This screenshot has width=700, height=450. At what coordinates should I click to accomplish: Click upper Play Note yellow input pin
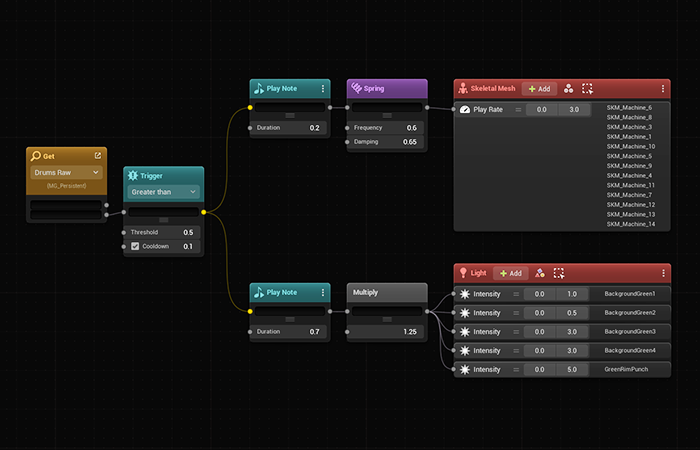coord(250,108)
